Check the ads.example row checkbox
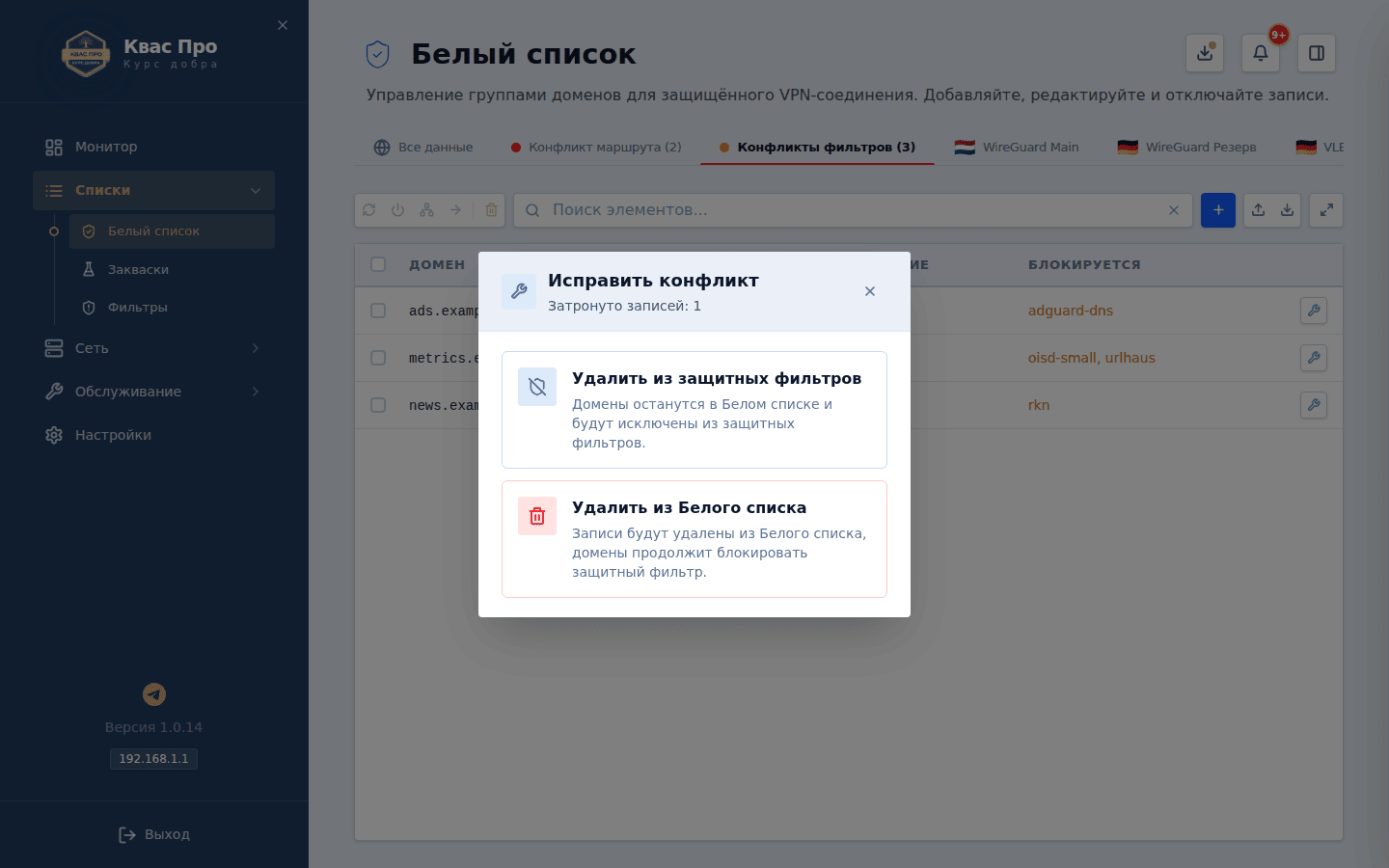 [378, 311]
